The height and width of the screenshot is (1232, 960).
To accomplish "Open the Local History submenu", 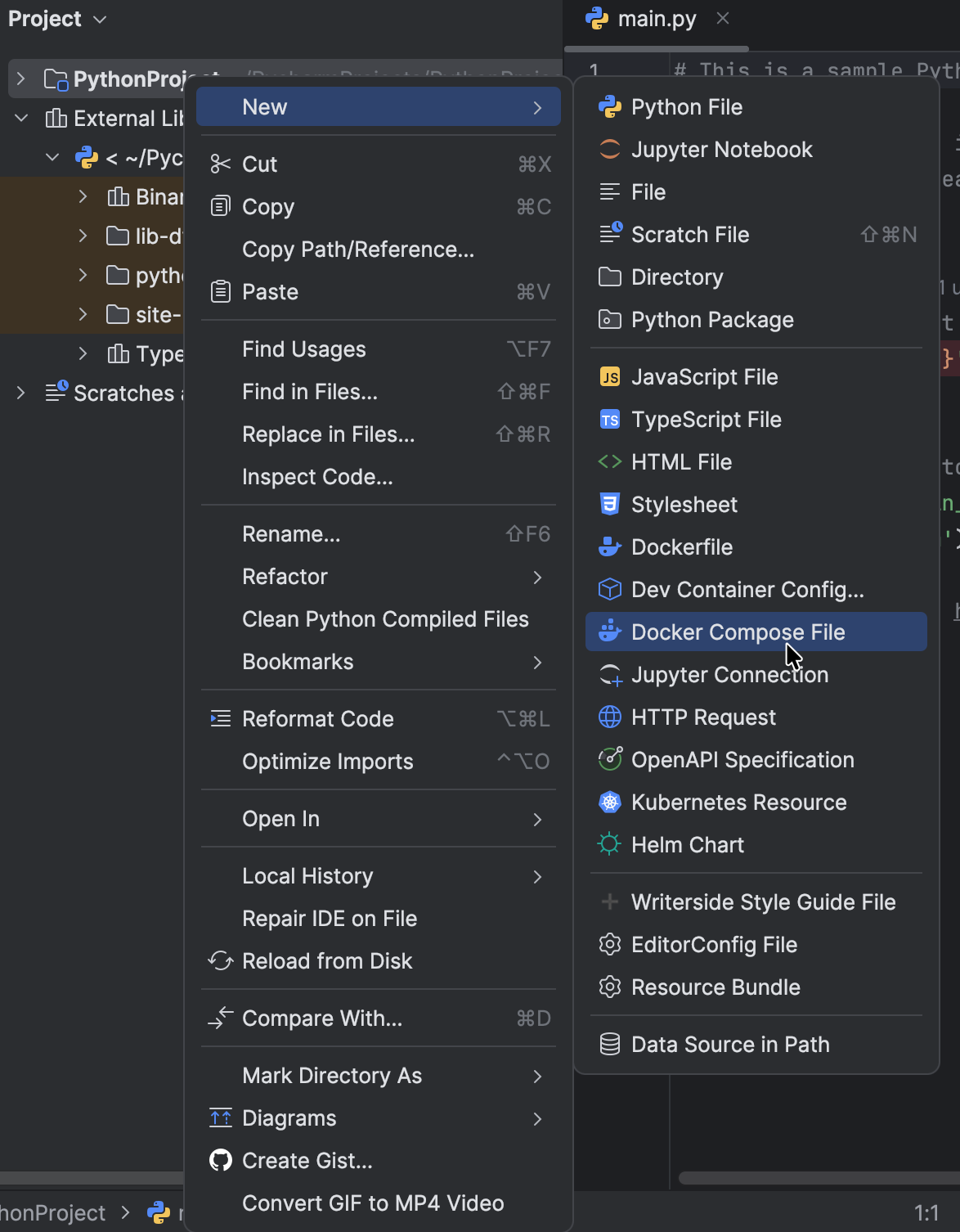I will pyautogui.click(x=379, y=876).
